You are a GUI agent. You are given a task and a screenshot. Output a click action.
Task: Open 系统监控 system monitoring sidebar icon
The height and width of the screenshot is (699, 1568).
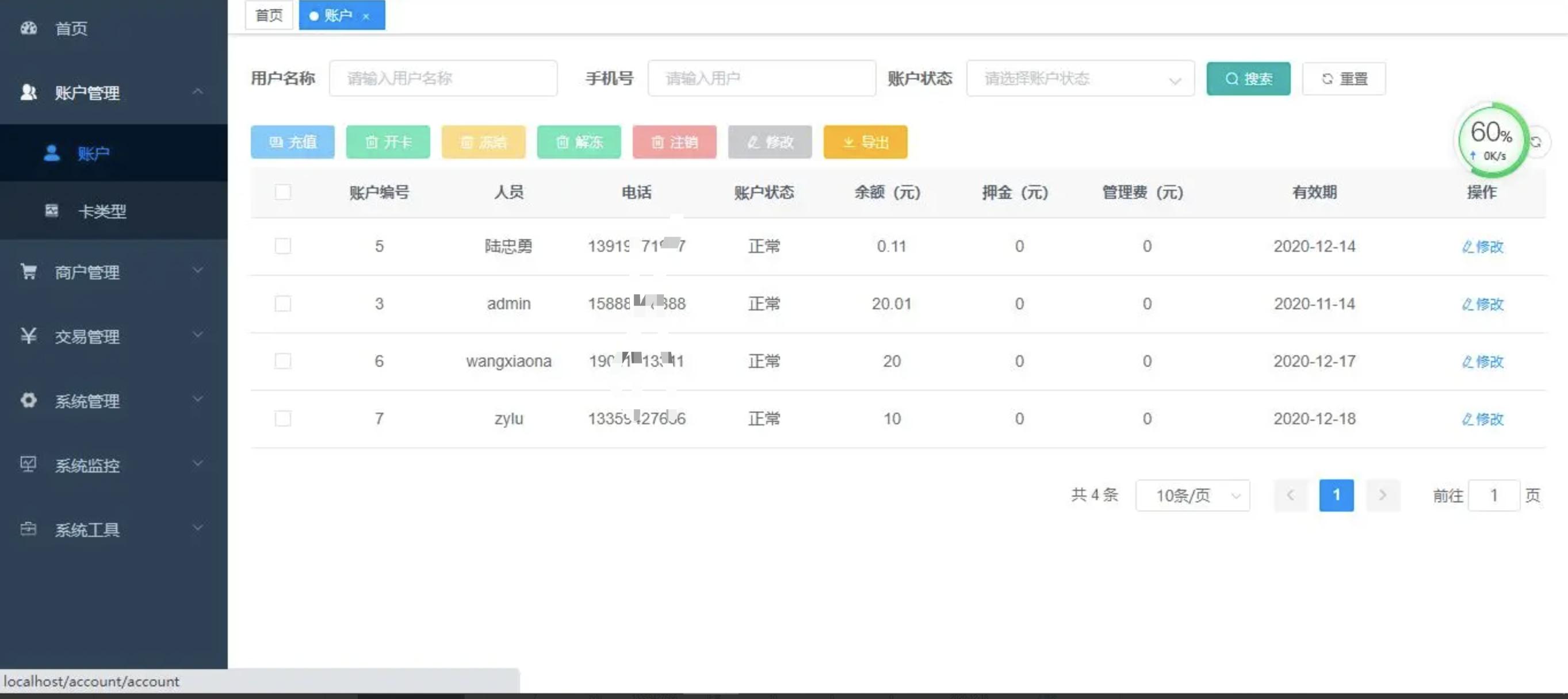29,465
